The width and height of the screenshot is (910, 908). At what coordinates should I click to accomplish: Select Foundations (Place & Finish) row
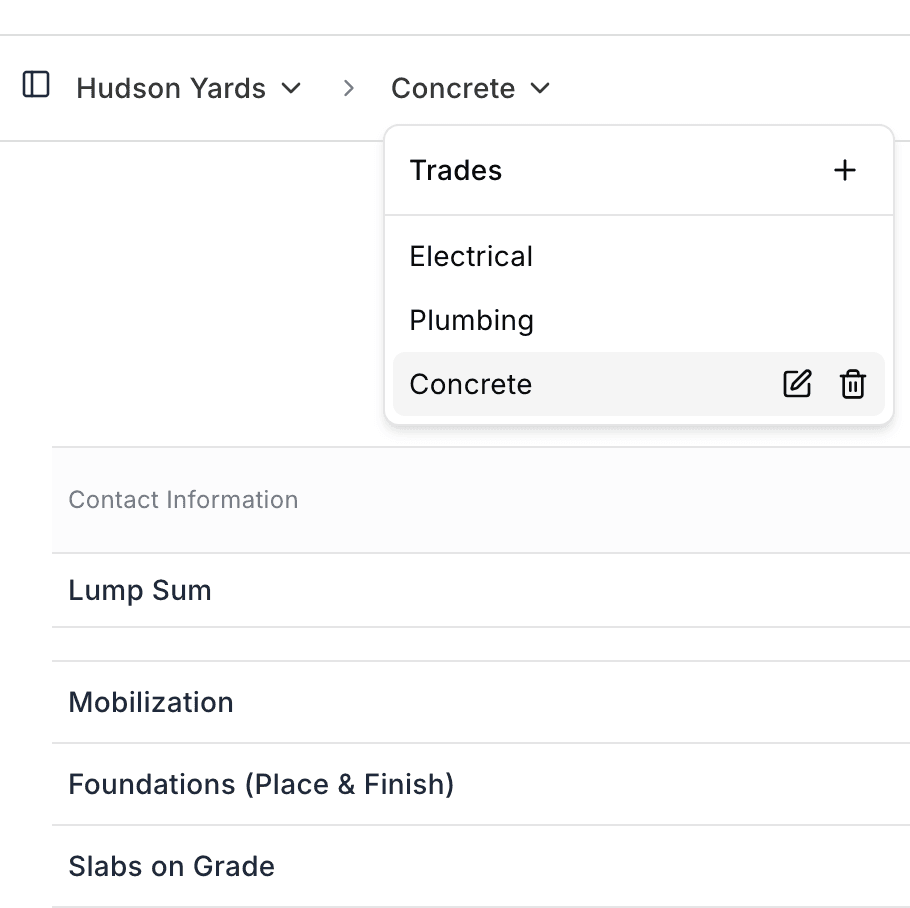pyautogui.click(x=261, y=784)
